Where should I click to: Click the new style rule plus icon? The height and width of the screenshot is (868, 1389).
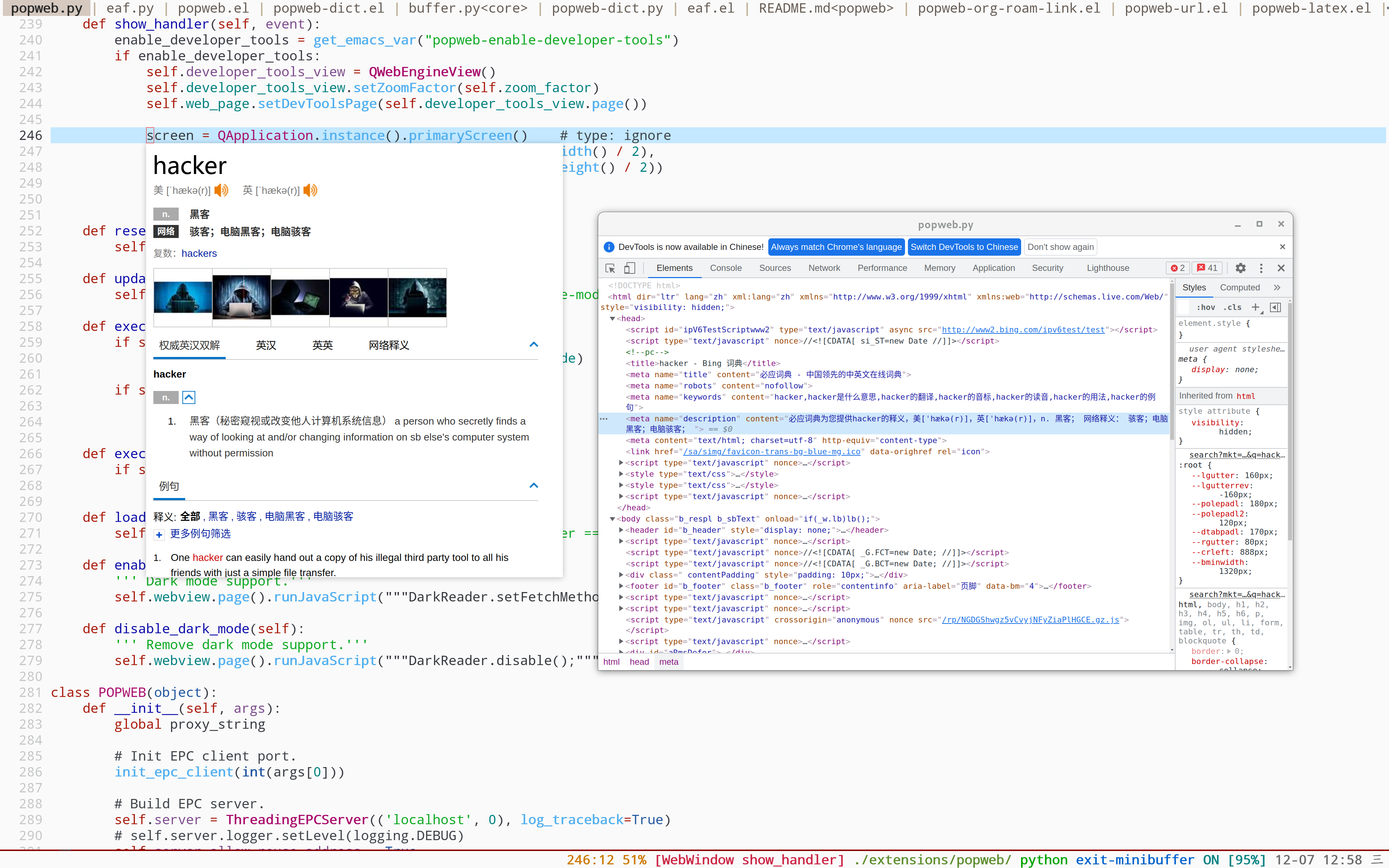click(x=1255, y=307)
